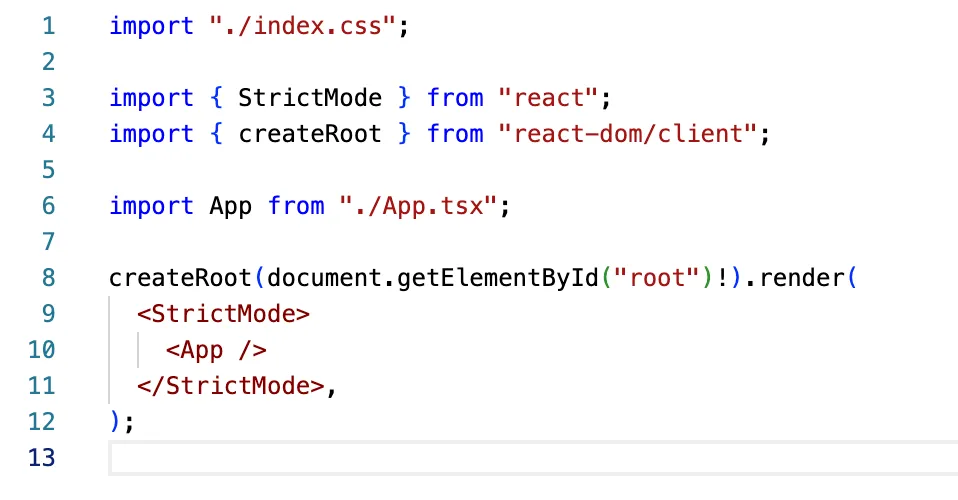Click the "./App.tsx" import path
The width and height of the screenshot is (958, 500).
point(419,206)
